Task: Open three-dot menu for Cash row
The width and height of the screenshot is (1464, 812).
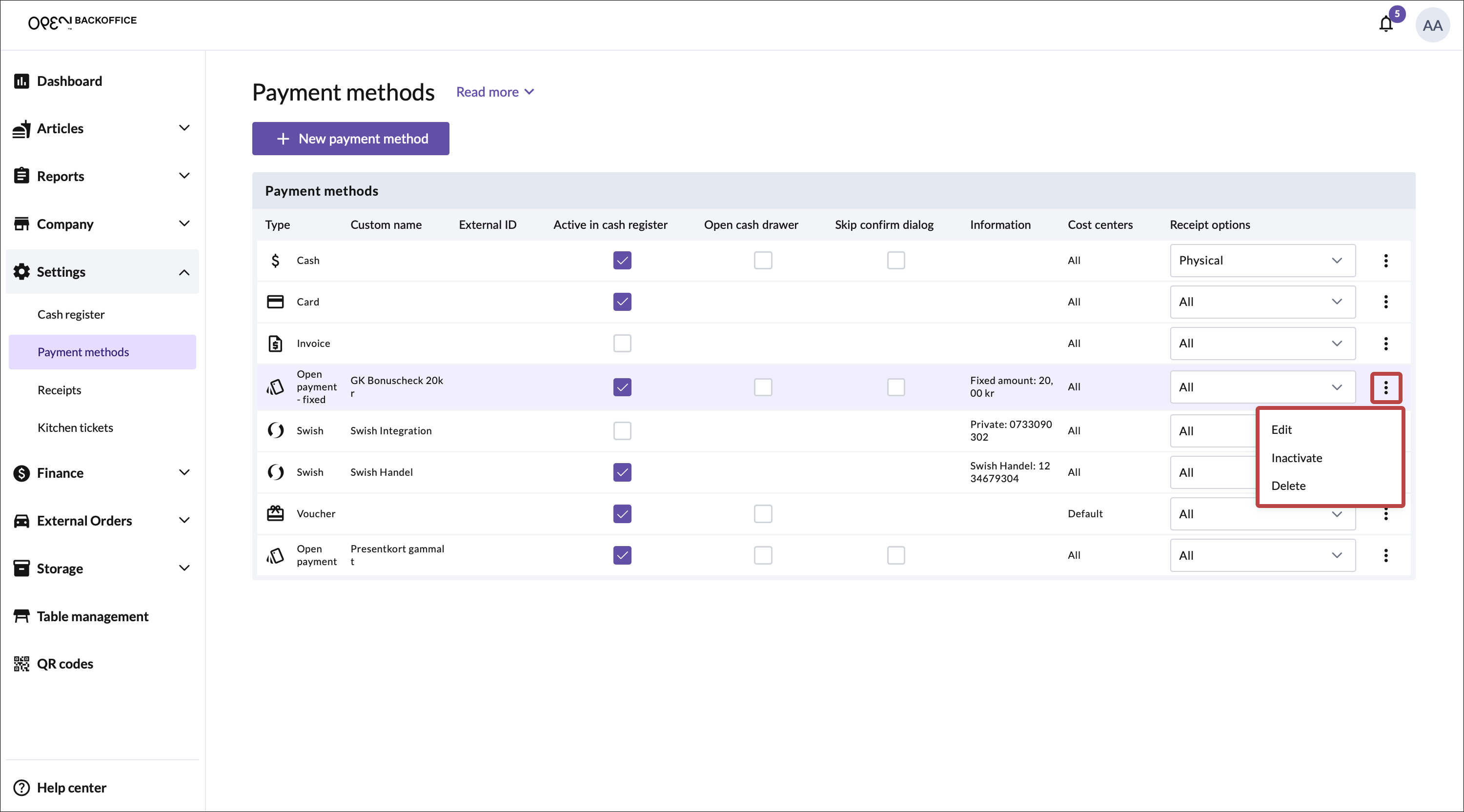Action: point(1385,260)
